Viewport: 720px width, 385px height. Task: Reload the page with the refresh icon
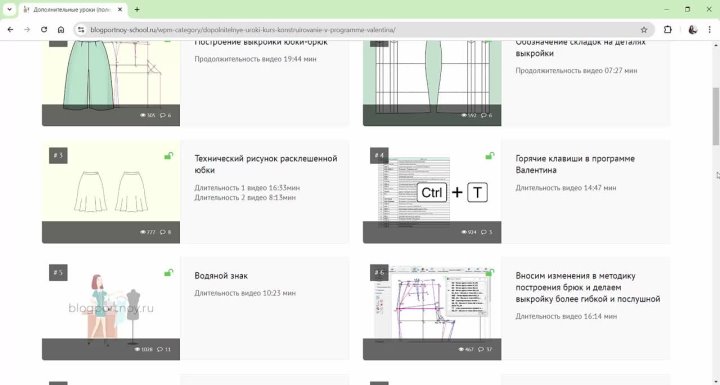pos(44,29)
